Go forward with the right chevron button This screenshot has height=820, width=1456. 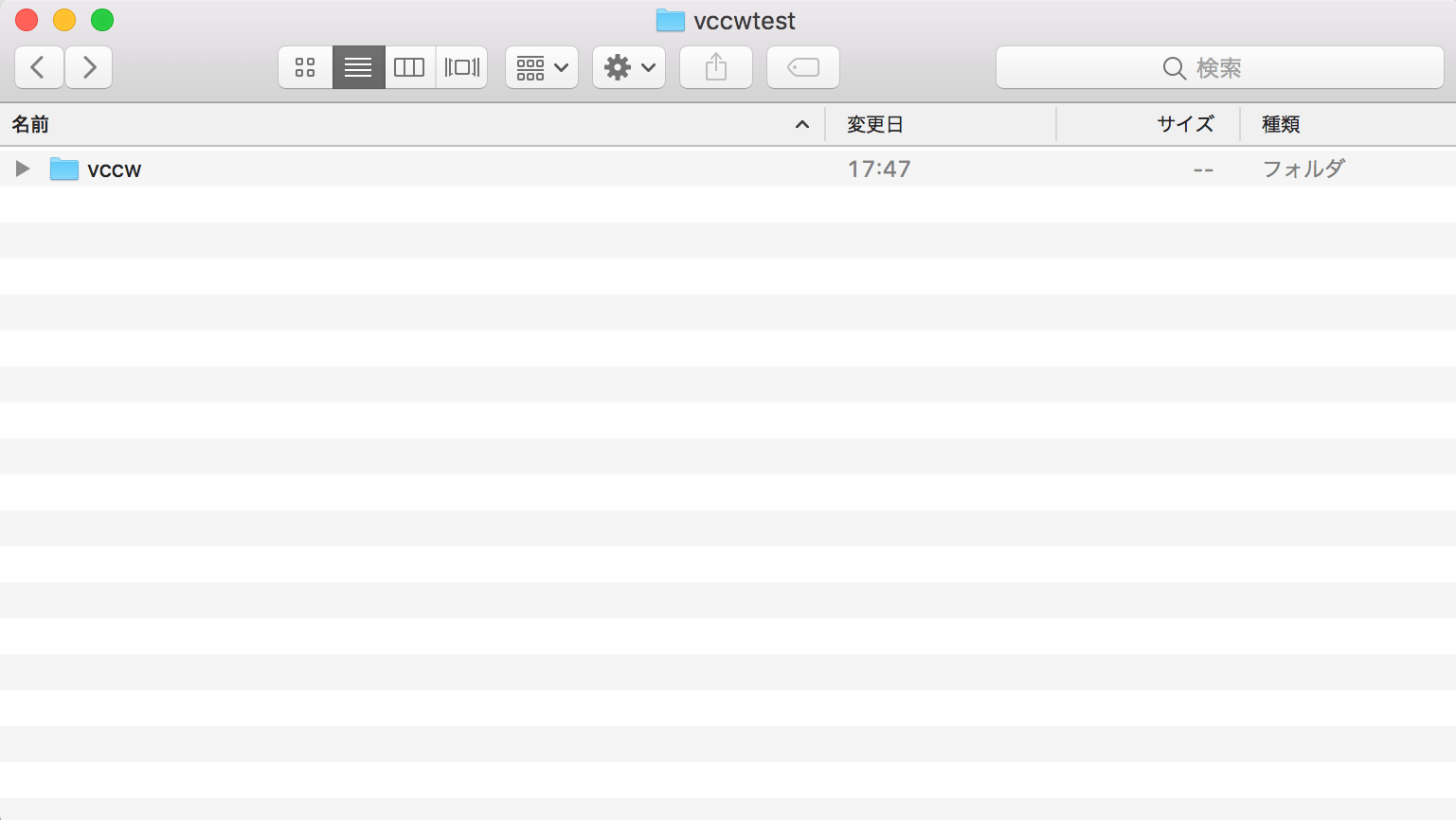[x=89, y=67]
